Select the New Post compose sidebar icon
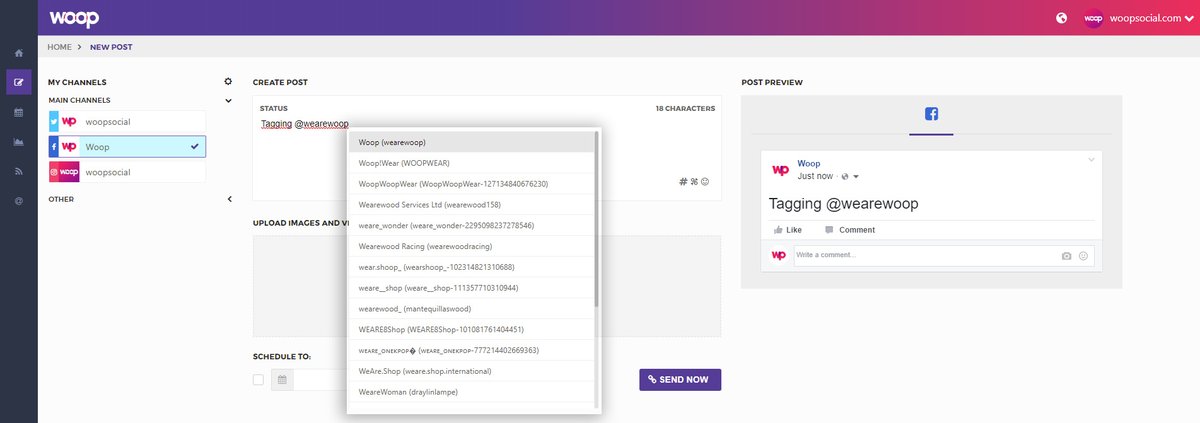The image size is (1200, 423). (18, 82)
